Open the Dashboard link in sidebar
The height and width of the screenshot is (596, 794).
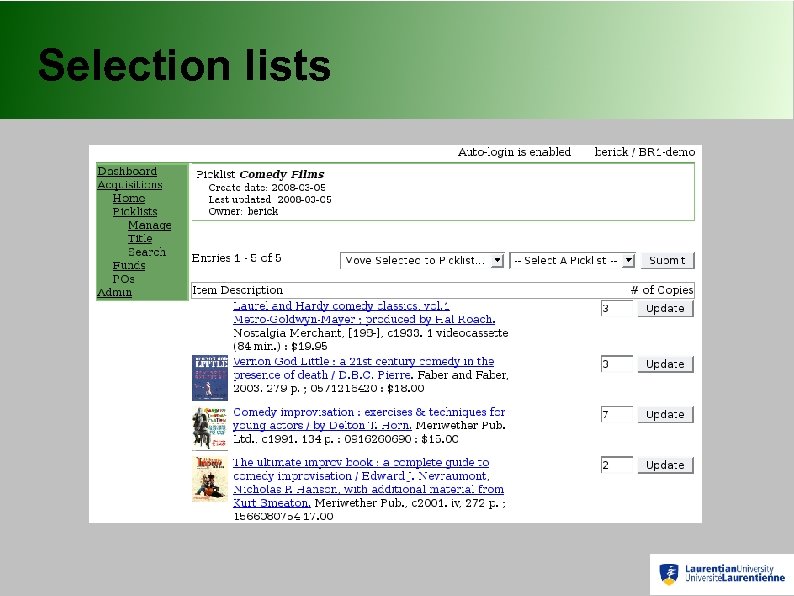tap(127, 171)
